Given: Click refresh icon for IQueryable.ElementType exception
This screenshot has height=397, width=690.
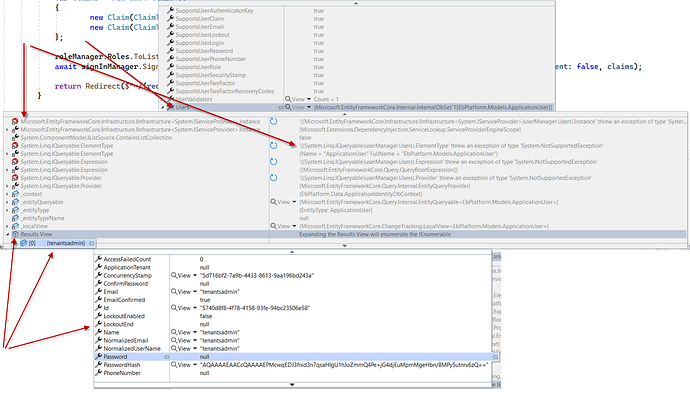Looking at the screenshot, I should [x=273, y=146].
